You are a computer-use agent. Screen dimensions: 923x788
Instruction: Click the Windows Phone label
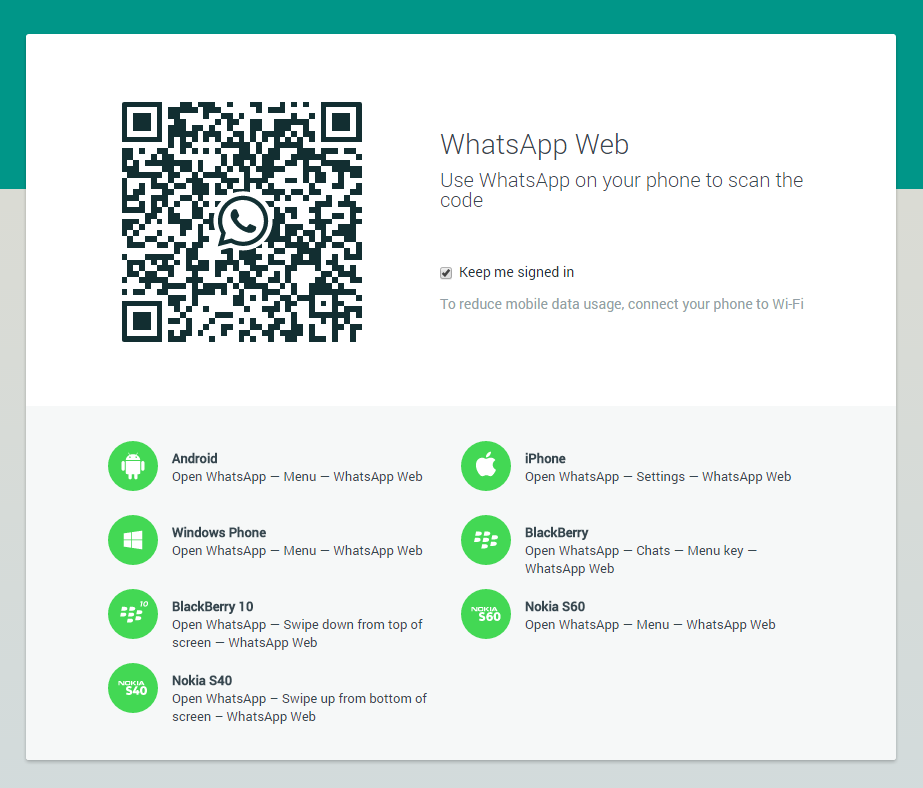click(x=219, y=532)
